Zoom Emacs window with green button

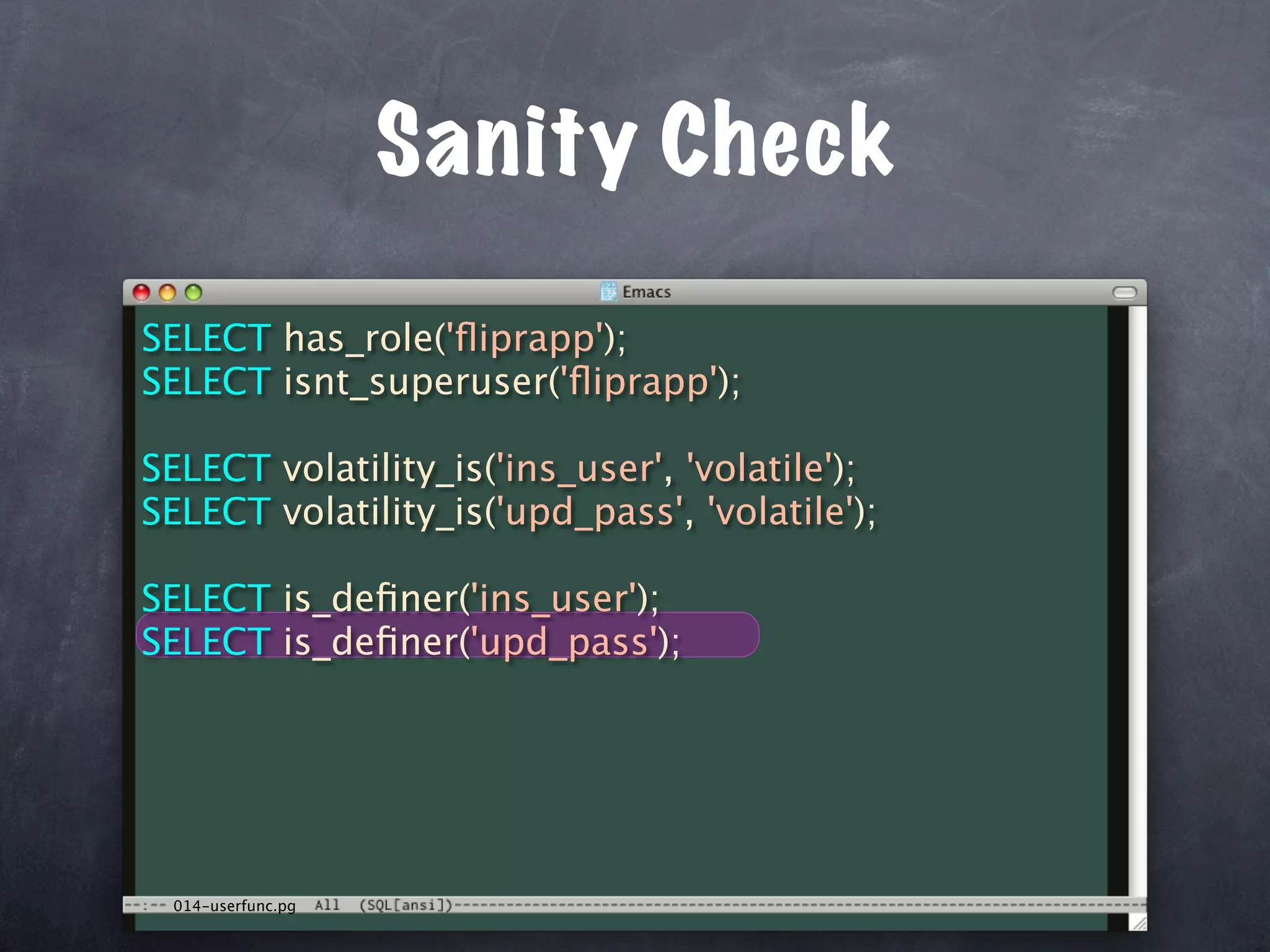pos(193,293)
